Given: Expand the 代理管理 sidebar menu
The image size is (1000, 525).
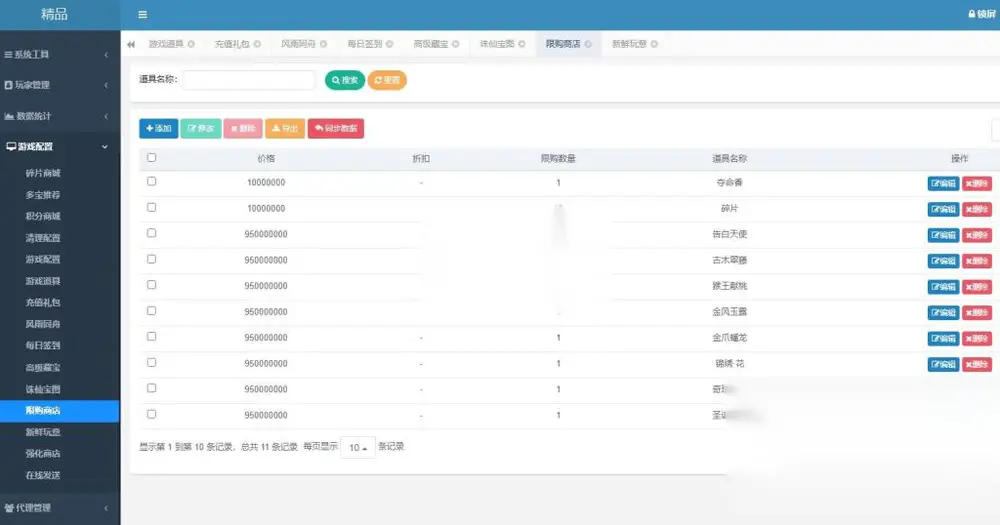Looking at the screenshot, I should click(x=59, y=508).
